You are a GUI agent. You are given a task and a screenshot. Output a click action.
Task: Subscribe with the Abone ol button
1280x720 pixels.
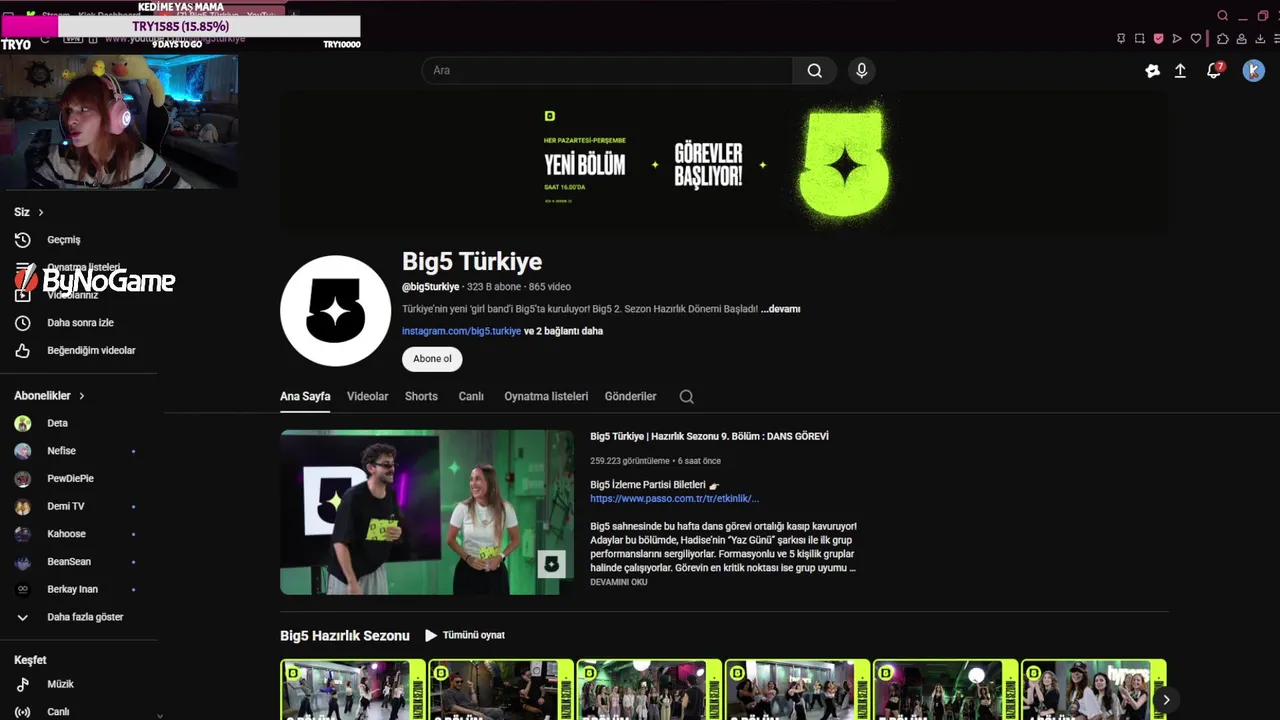(x=432, y=359)
